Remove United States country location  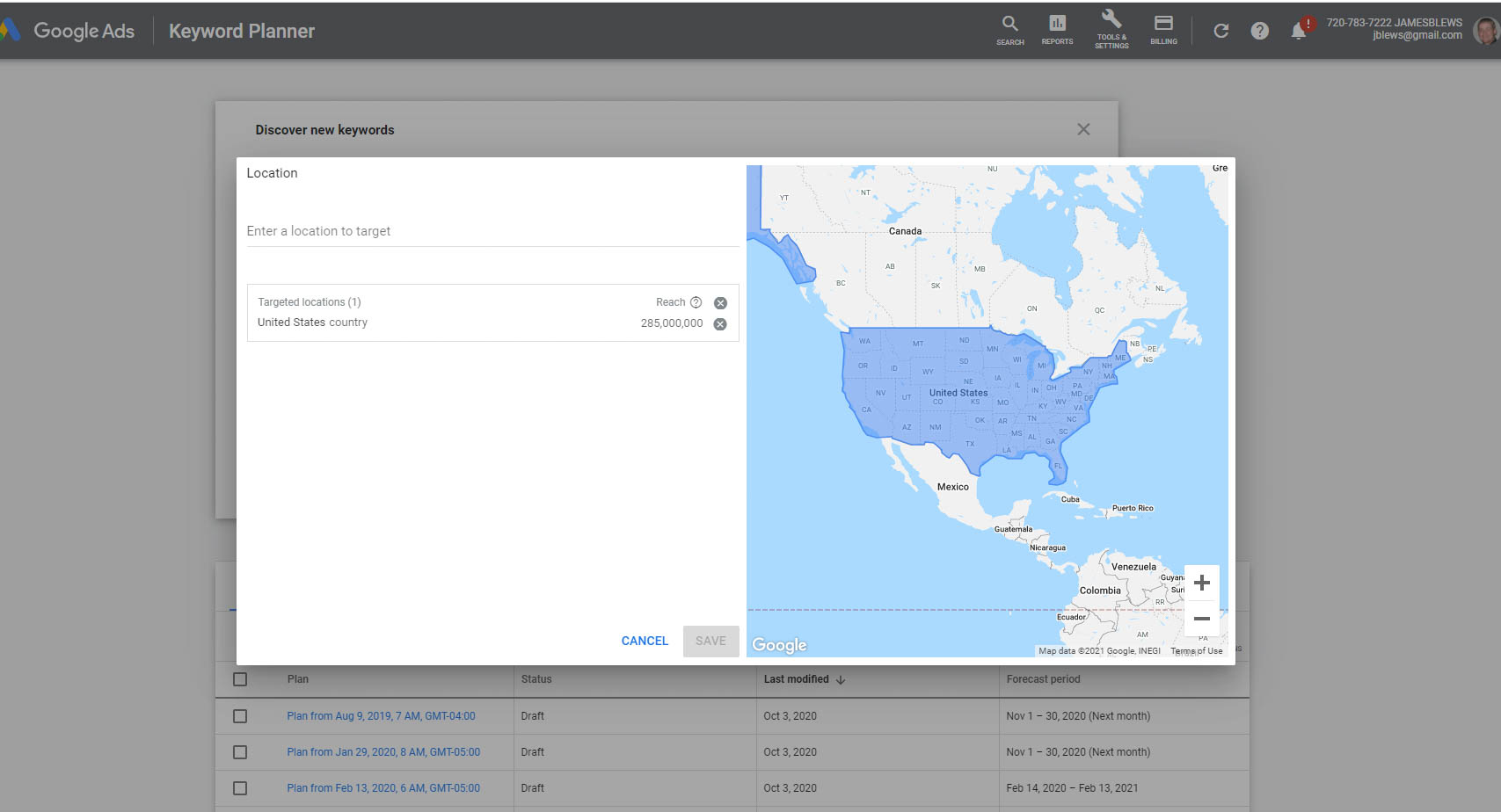tap(720, 324)
